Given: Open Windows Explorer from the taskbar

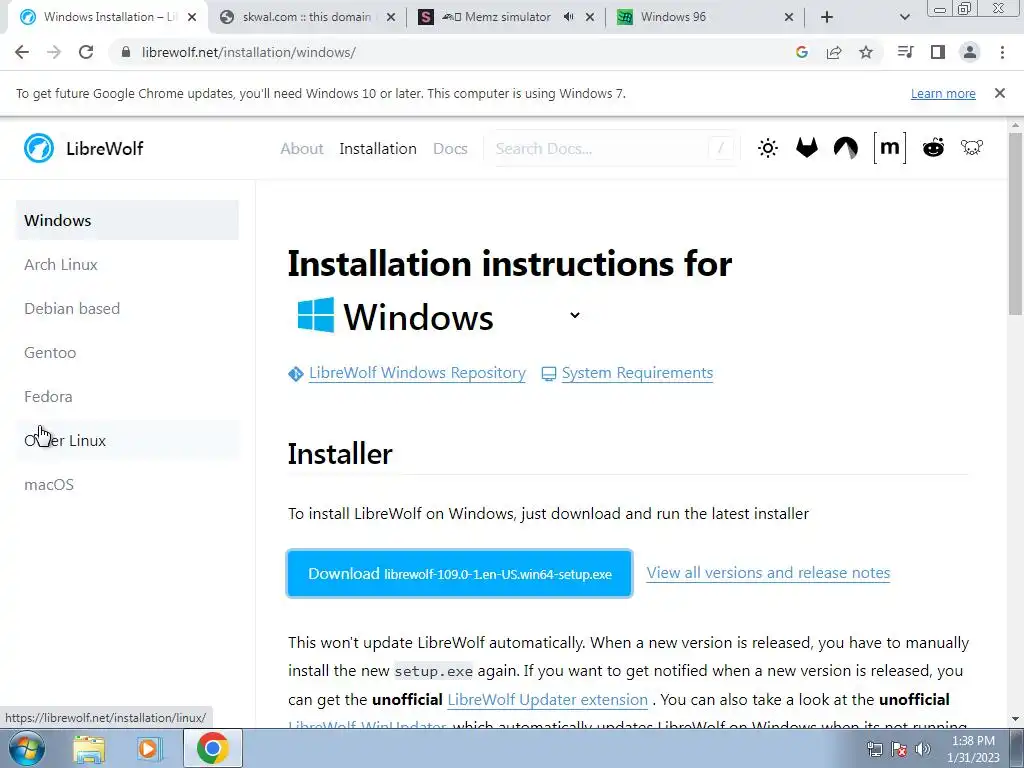Looking at the screenshot, I should (x=89, y=748).
